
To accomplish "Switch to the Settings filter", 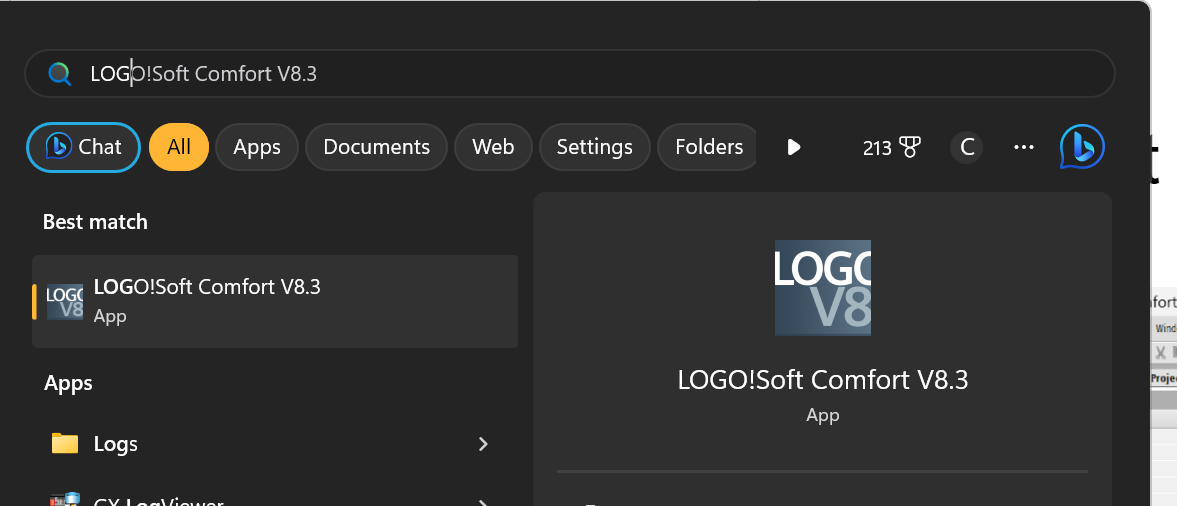I will (595, 147).
